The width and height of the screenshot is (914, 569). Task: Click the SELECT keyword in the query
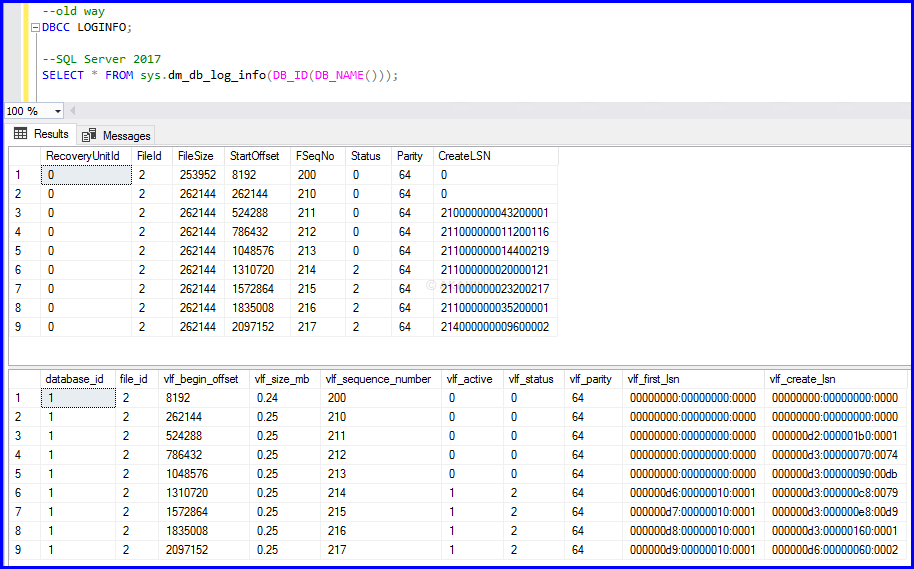click(63, 75)
